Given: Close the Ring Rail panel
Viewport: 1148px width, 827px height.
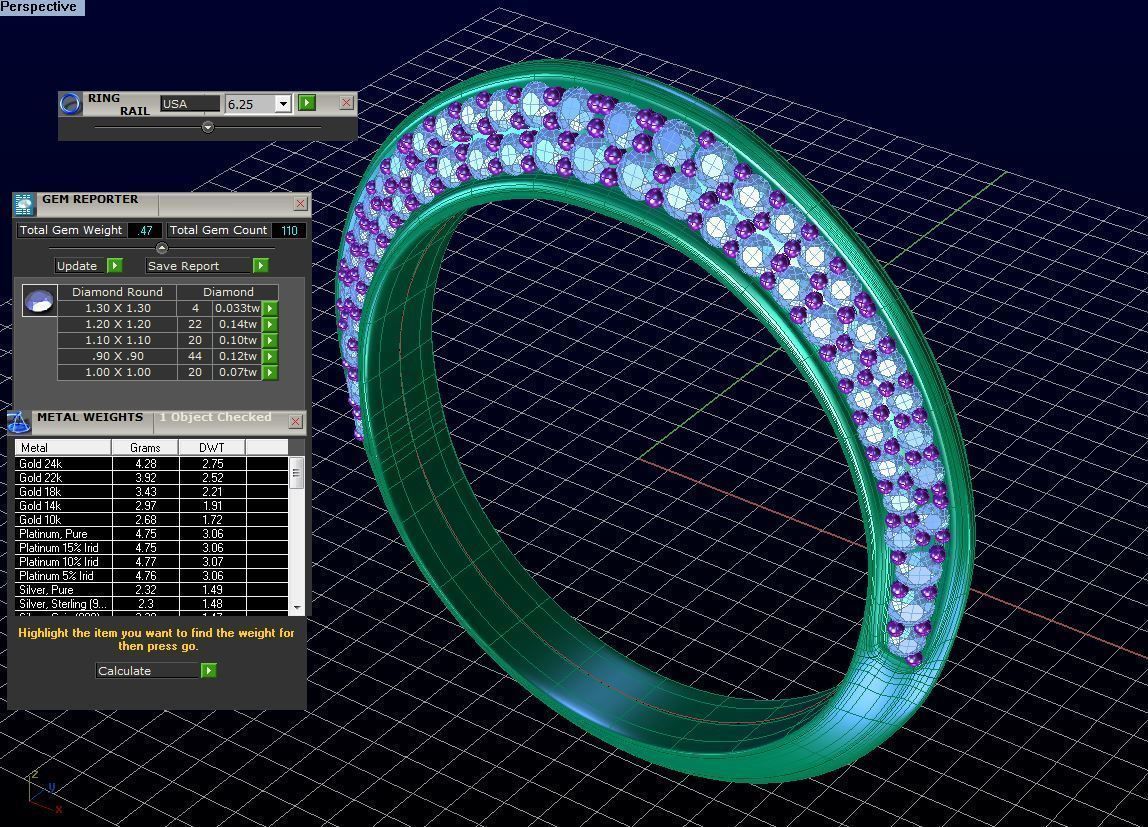Looking at the screenshot, I should pos(346,102).
